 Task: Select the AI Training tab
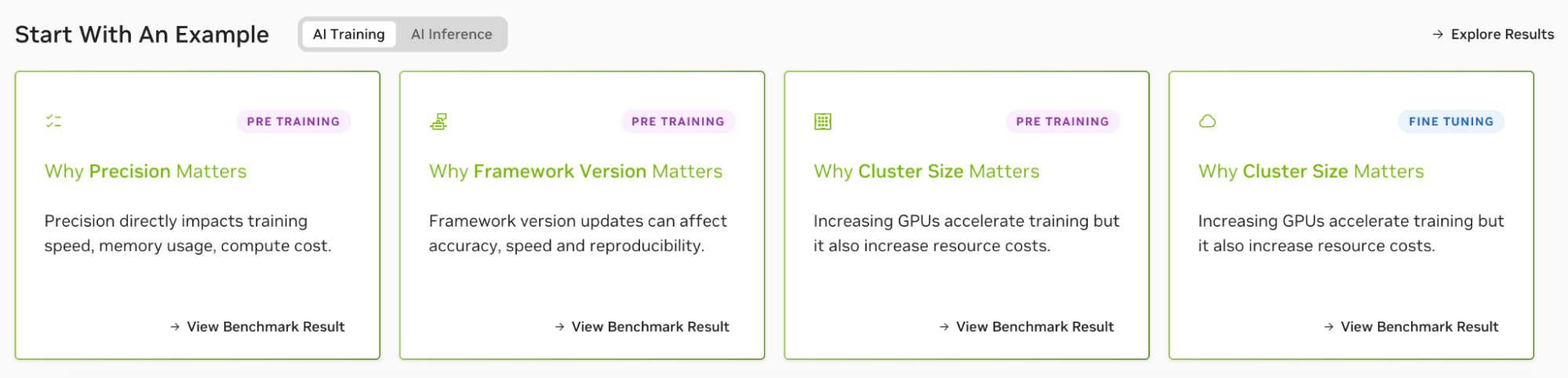pyautogui.click(x=349, y=35)
